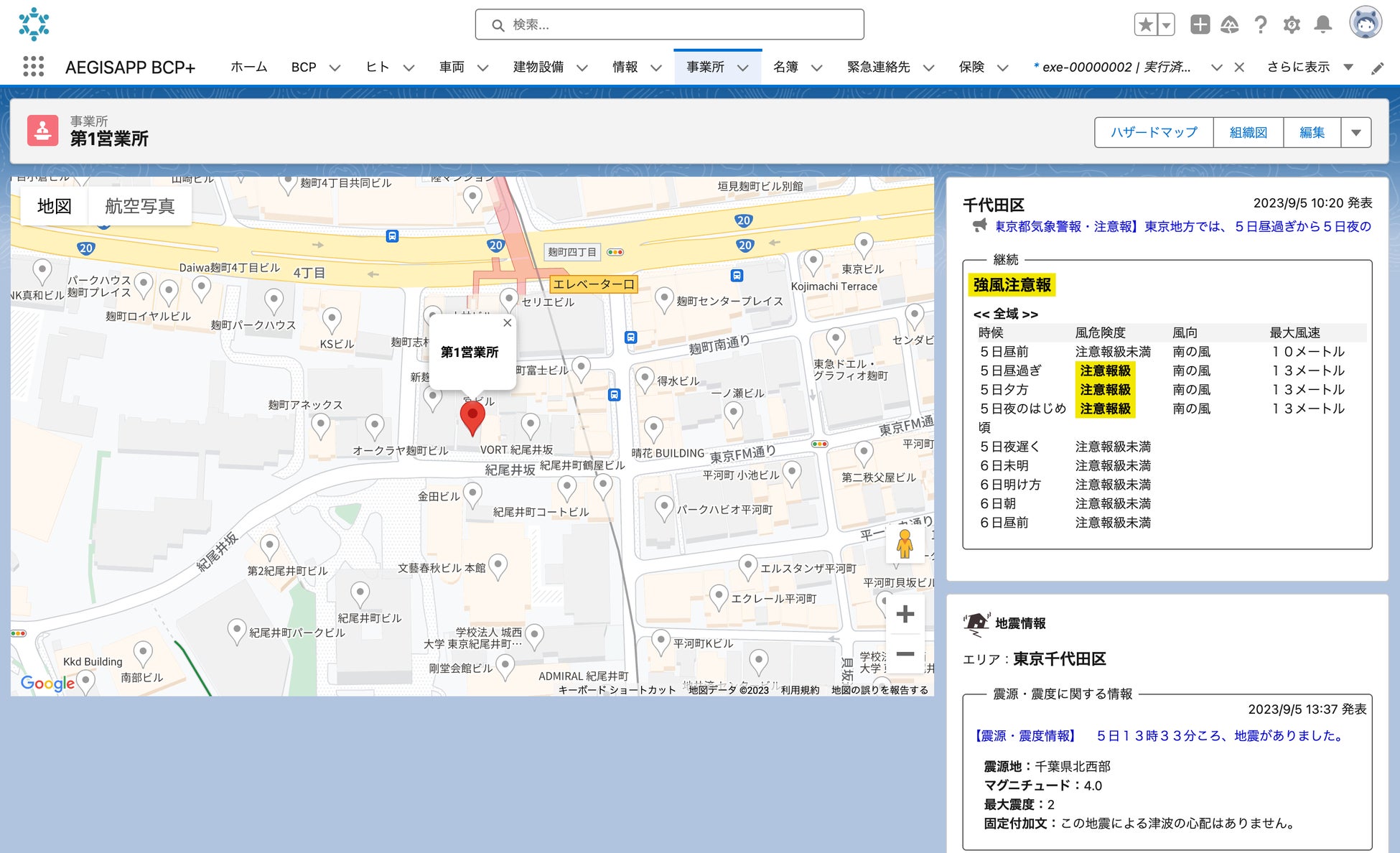Open the App Launcher grid icon
1400x853 pixels.
(33, 67)
